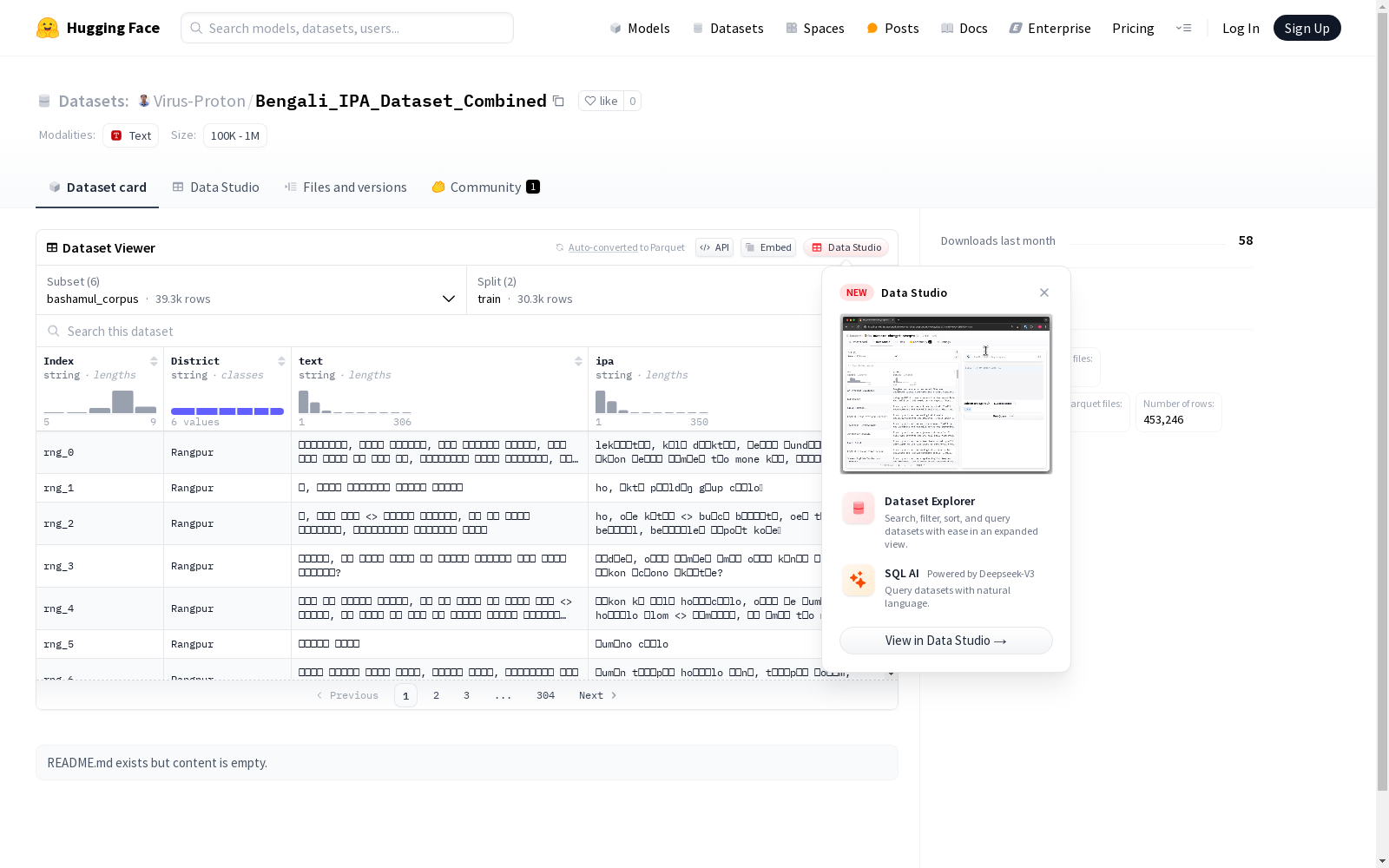Close the Data Studio popup

click(x=1044, y=293)
